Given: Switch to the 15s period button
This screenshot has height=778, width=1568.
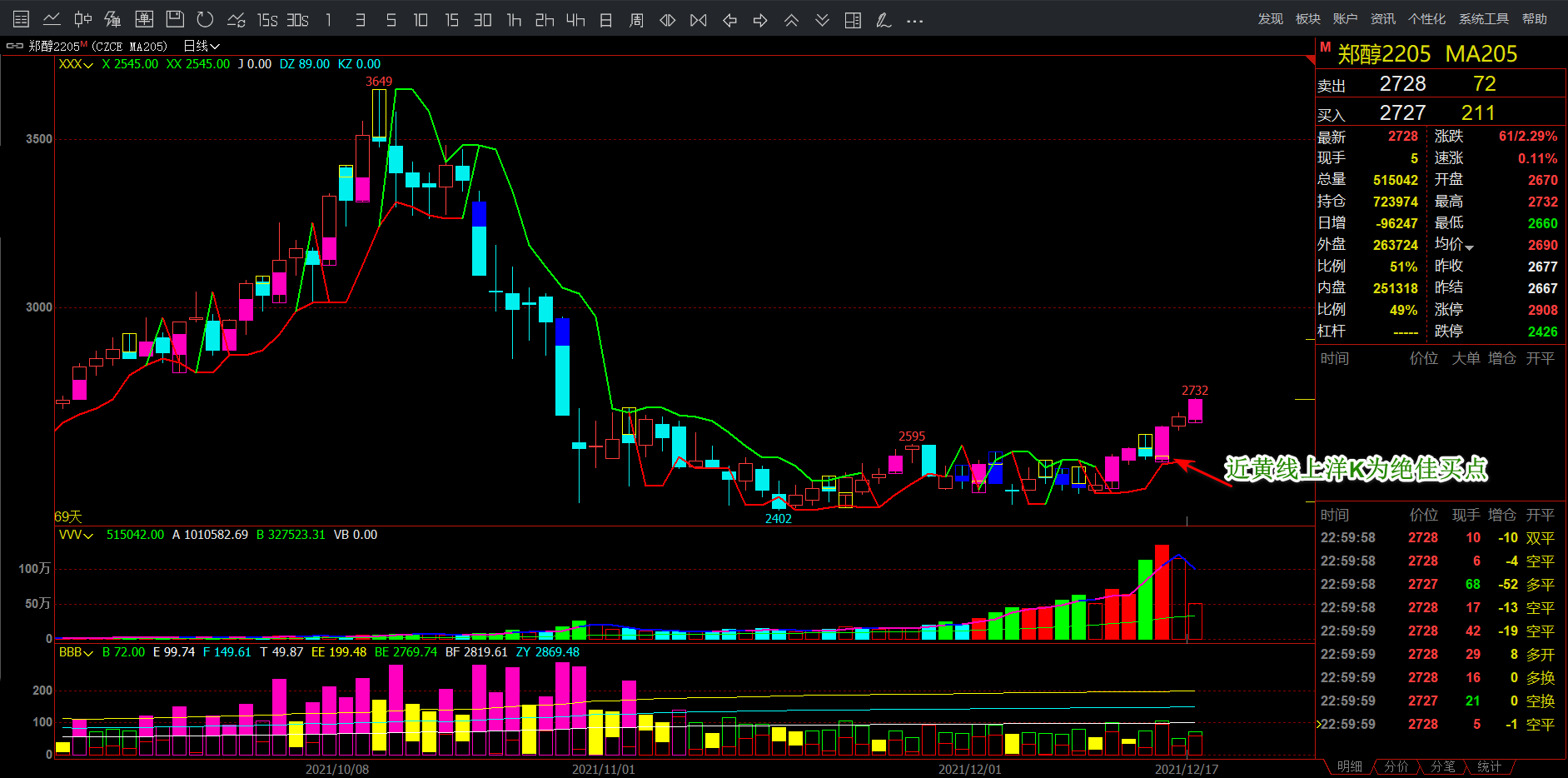Looking at the screenshot, I should coord(266,20).
